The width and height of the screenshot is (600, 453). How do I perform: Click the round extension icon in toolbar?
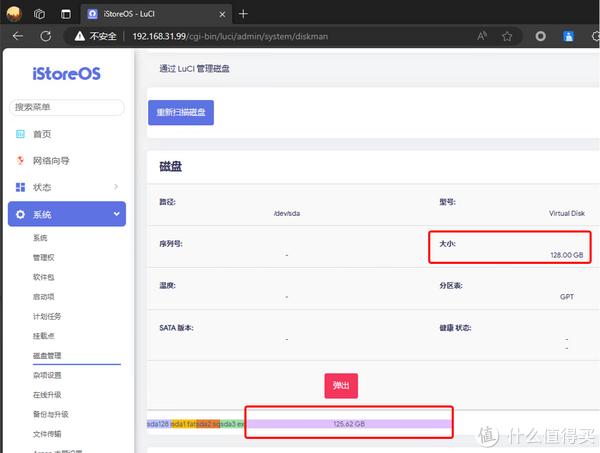click(x=540, y=36)
